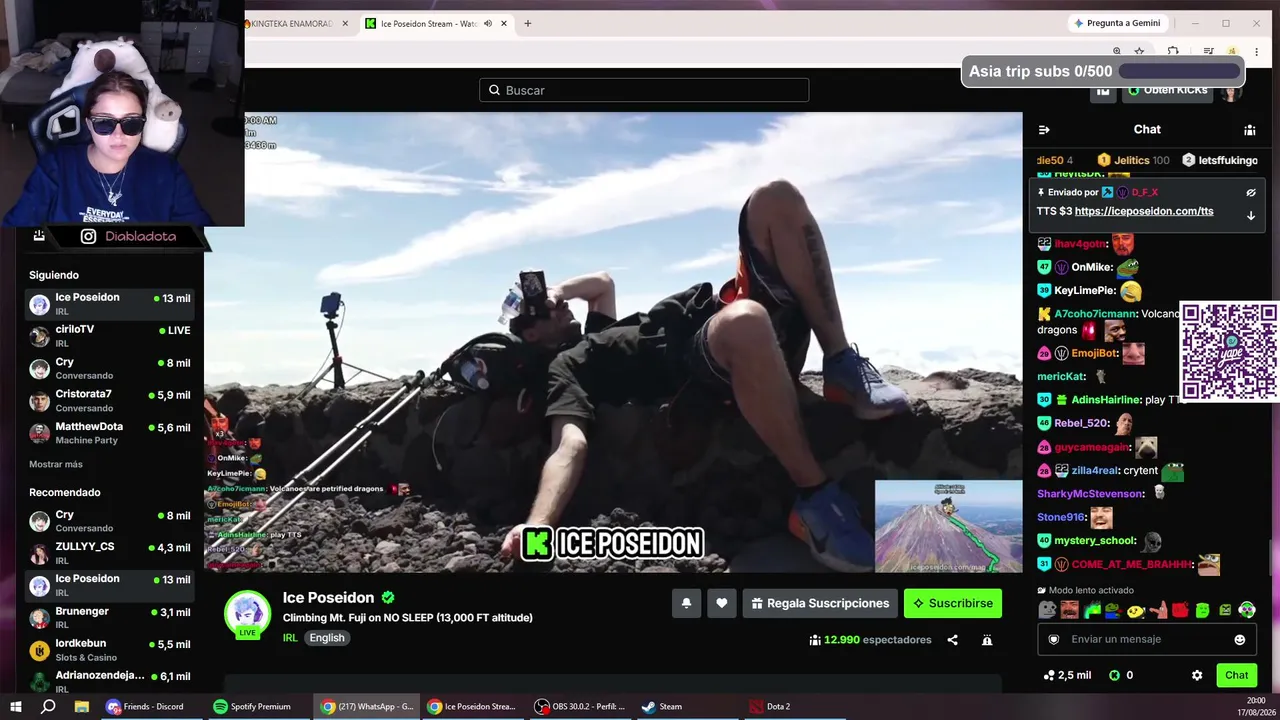Click the Diabladota Instagram overlay label

129,237
